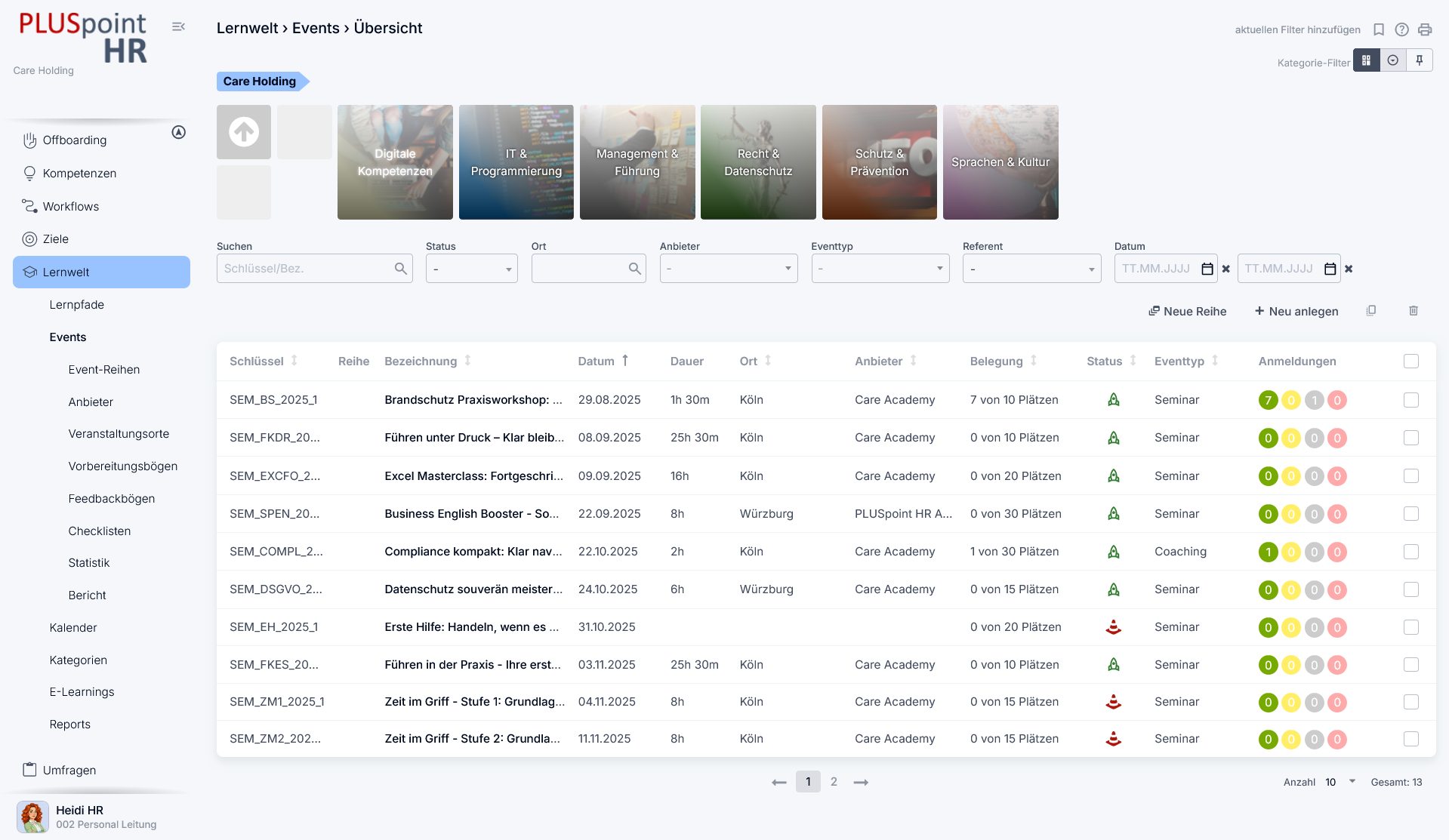Open the Referent filter dropdown
The image size is (1449, 840).
tap(1031, 269)
